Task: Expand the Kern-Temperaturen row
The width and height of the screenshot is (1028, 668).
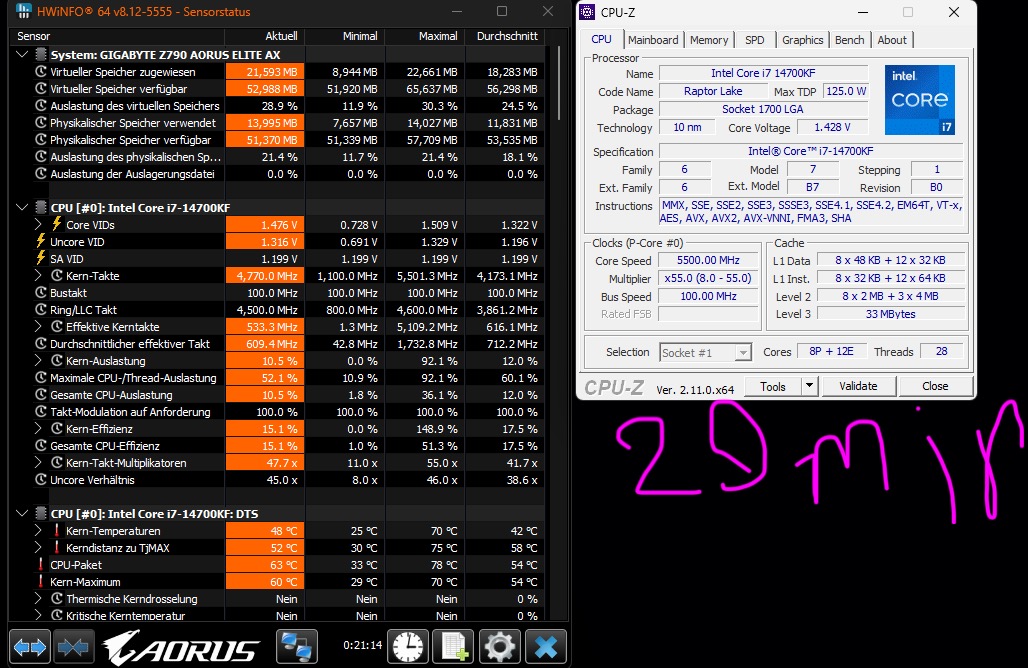Action: click(x=38, y=530)
